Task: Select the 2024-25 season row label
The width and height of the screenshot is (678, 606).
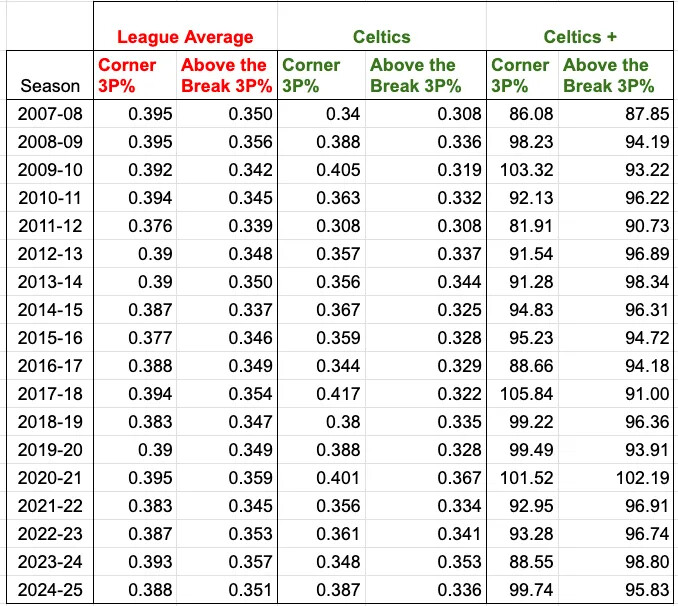Action: click(50, 590)
